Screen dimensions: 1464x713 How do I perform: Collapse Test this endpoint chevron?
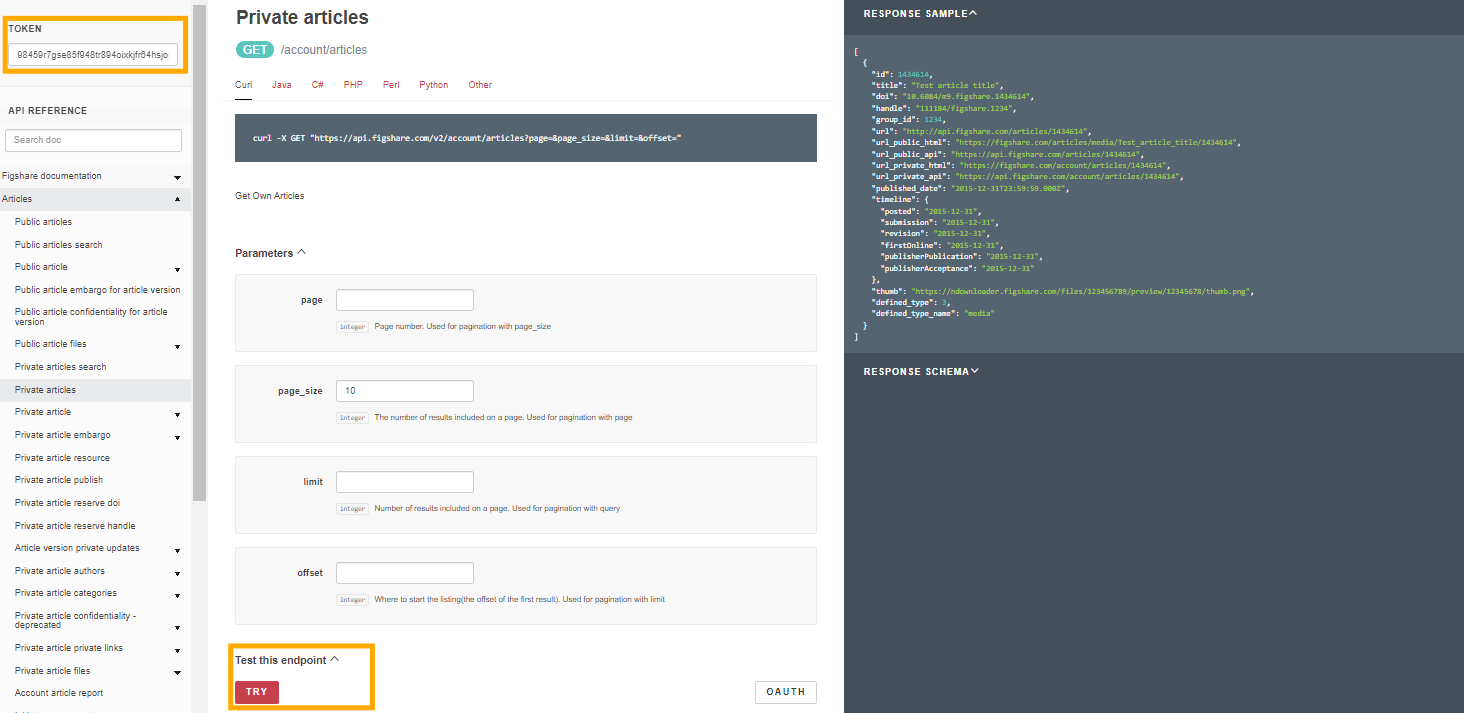coord(335,660)
